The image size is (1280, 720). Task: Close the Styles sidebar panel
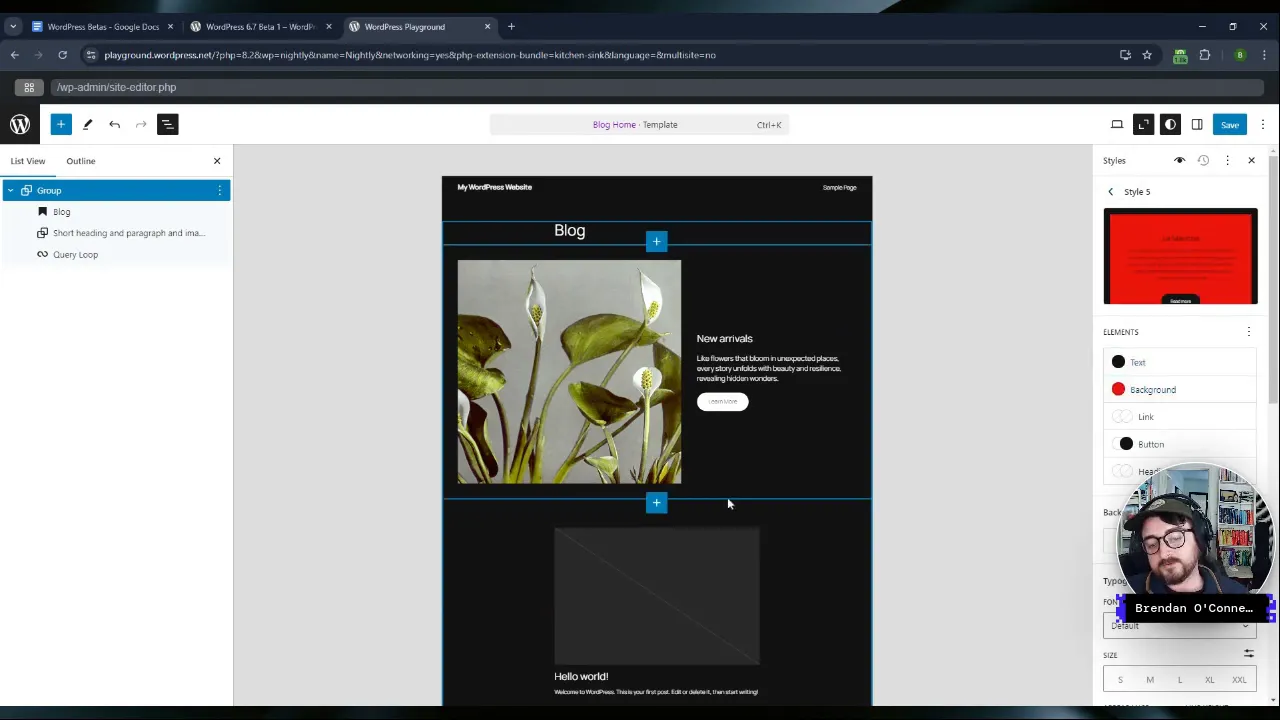(1251, 160)
